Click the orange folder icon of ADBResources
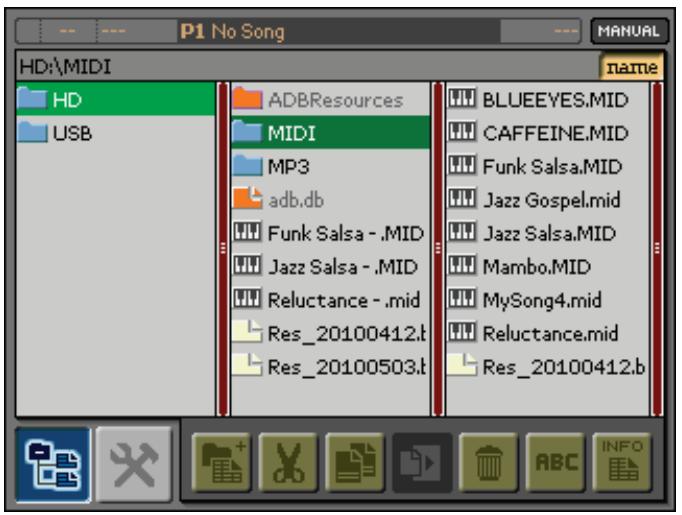Viewport: 682px width, 515px height. tap(247, 98)
